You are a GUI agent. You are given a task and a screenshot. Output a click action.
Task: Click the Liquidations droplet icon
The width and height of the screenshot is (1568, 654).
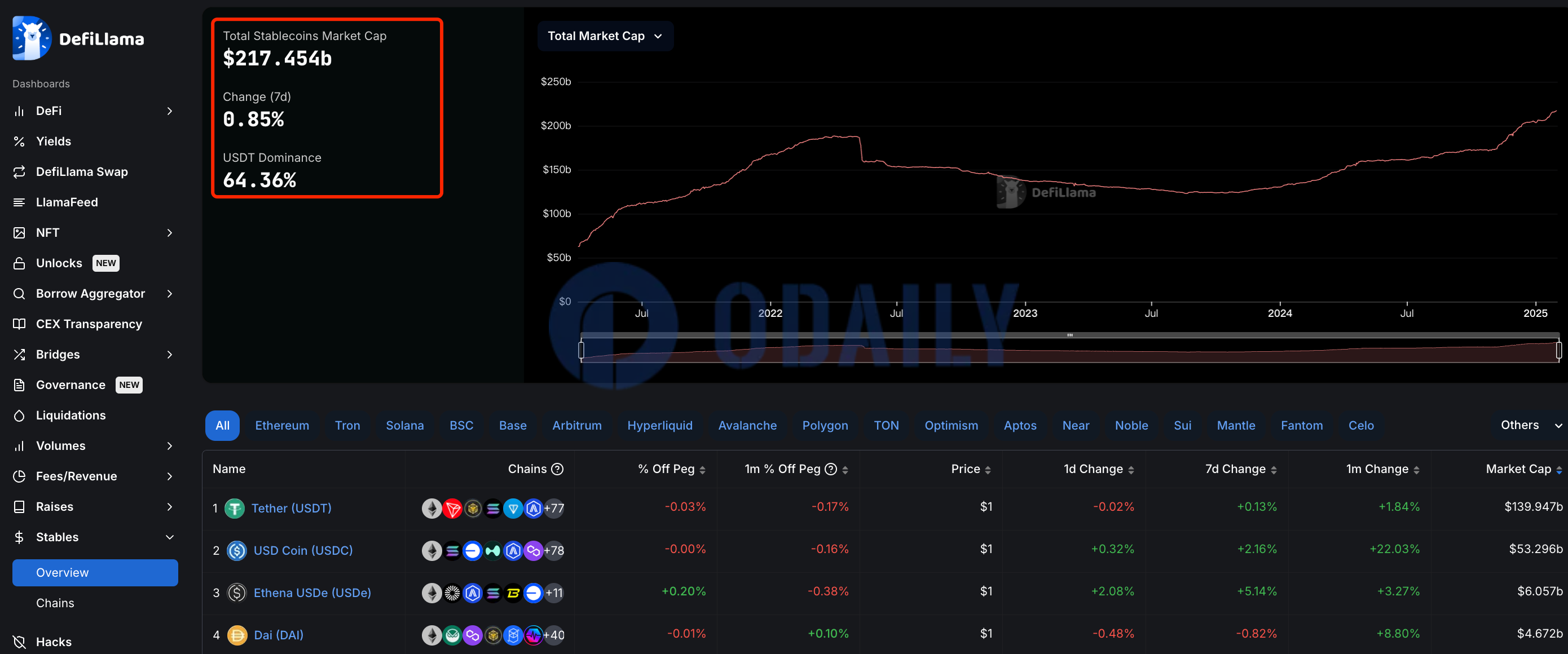(x=20, y=415)
